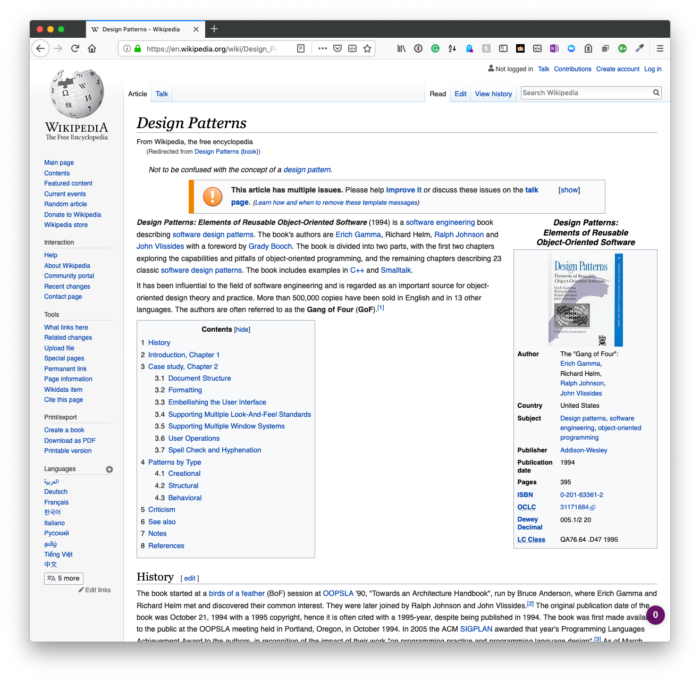The height and width of the screenshot is (681, 700).
Task: Open the Random article link
Action: 66,204
